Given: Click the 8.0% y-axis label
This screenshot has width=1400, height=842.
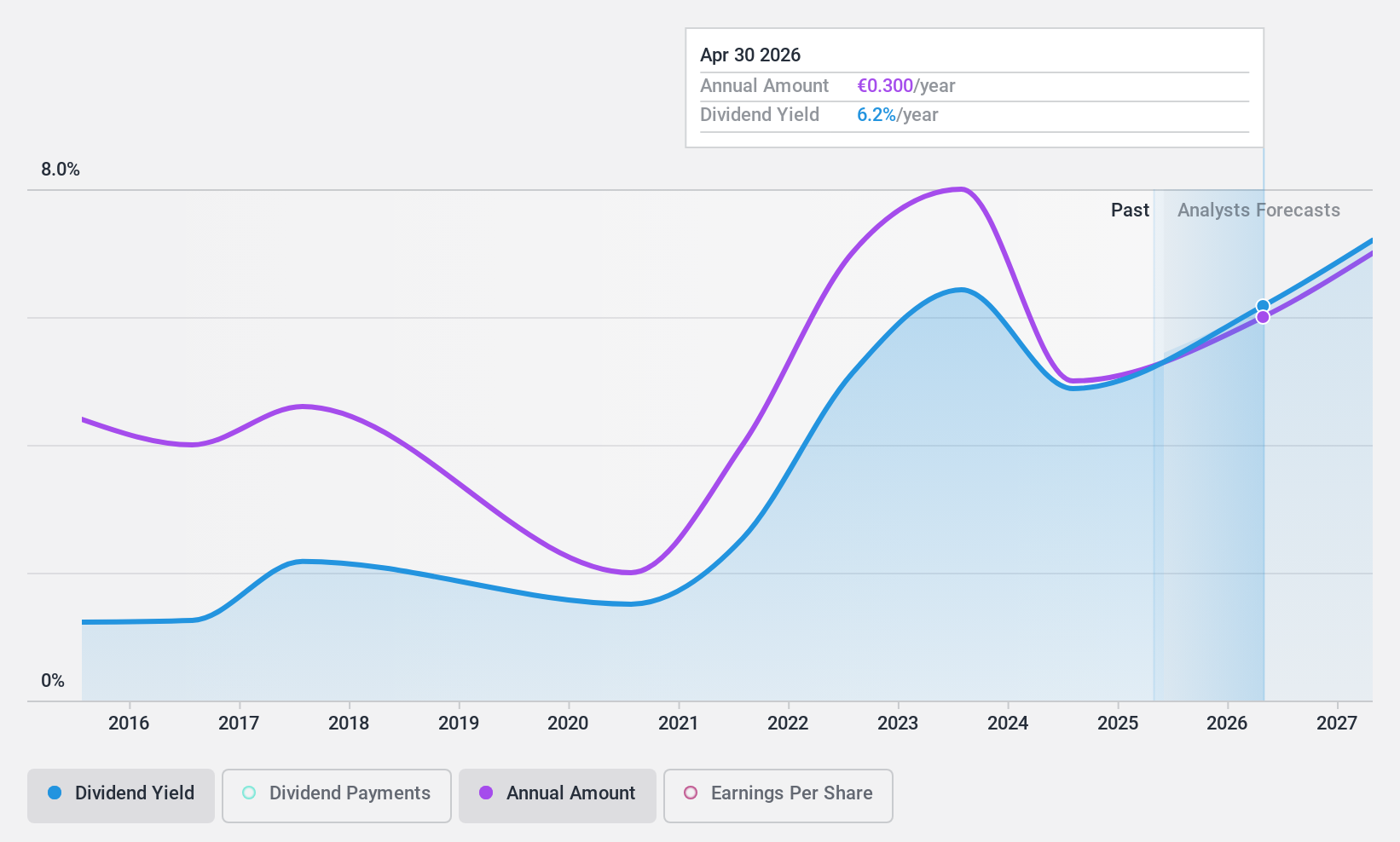Looking at the screenshot, I should 61,170.
